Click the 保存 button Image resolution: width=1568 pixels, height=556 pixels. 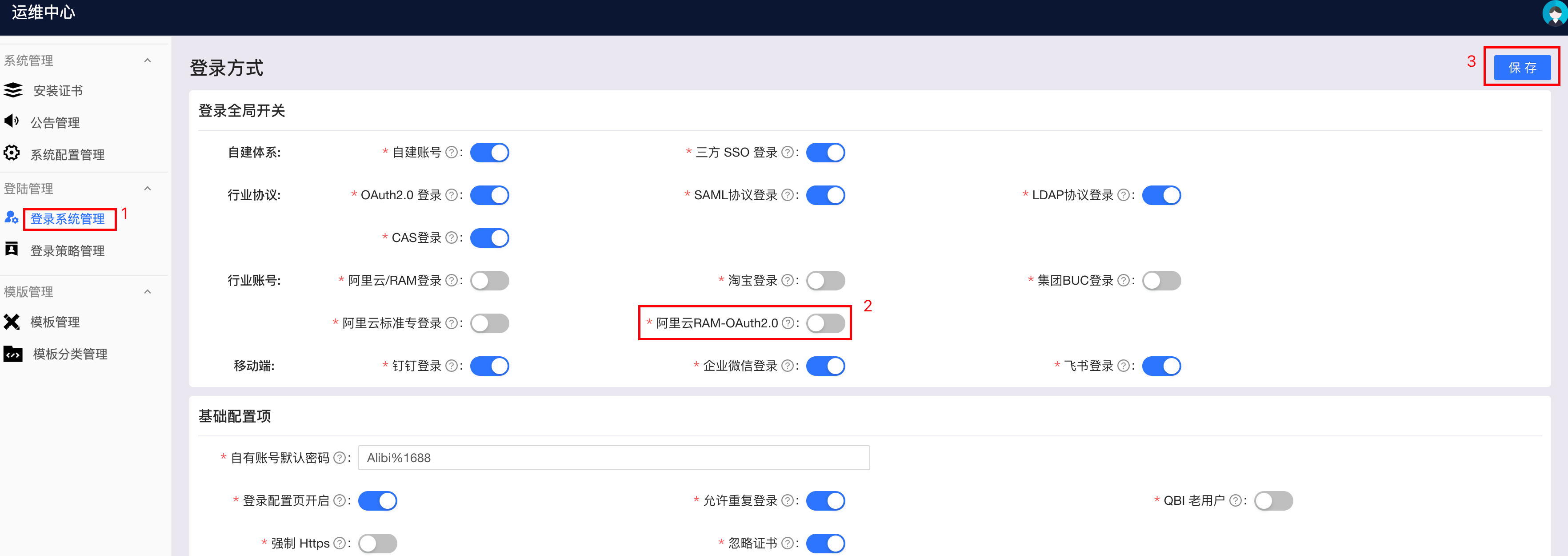(x=1522, y=67)
